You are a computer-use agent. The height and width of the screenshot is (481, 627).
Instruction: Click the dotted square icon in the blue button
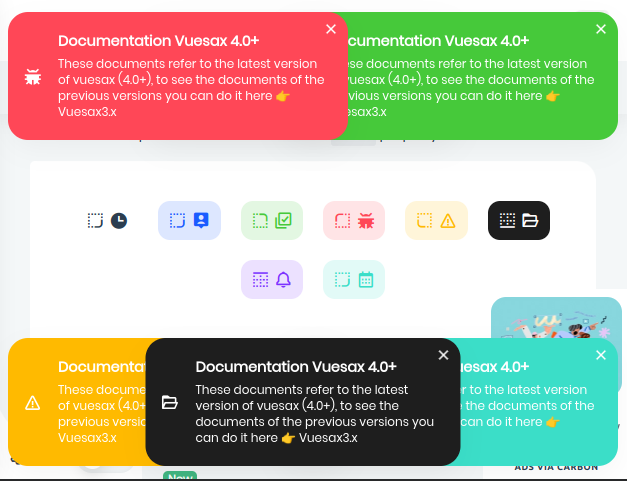[177, 220]
